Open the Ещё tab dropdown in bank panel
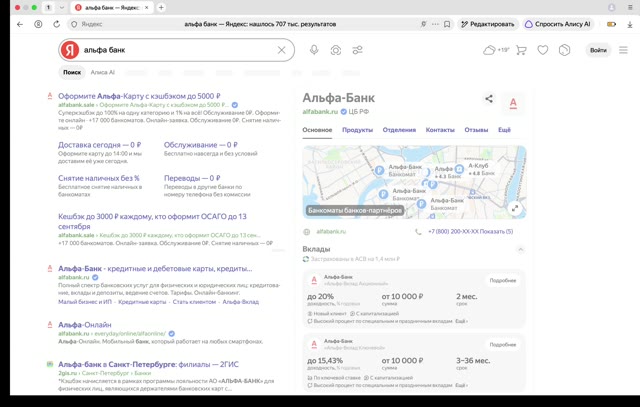This screenshot has width=640, height=407. 504,130
